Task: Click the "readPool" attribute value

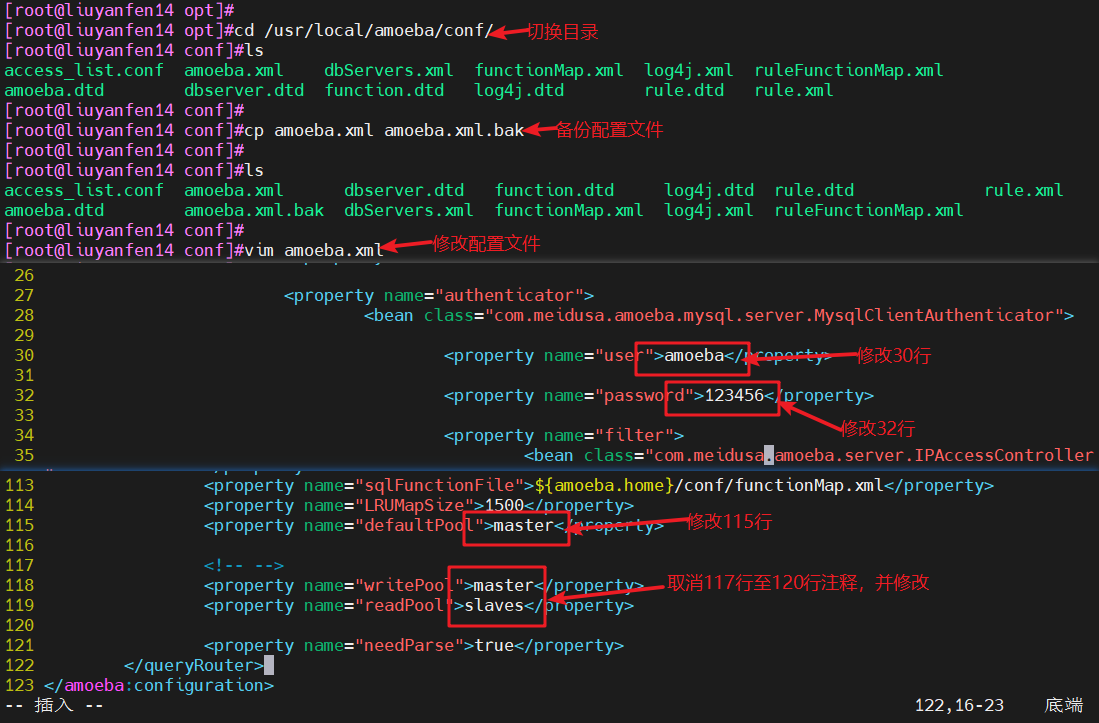Action: click(x=404, y=605)
